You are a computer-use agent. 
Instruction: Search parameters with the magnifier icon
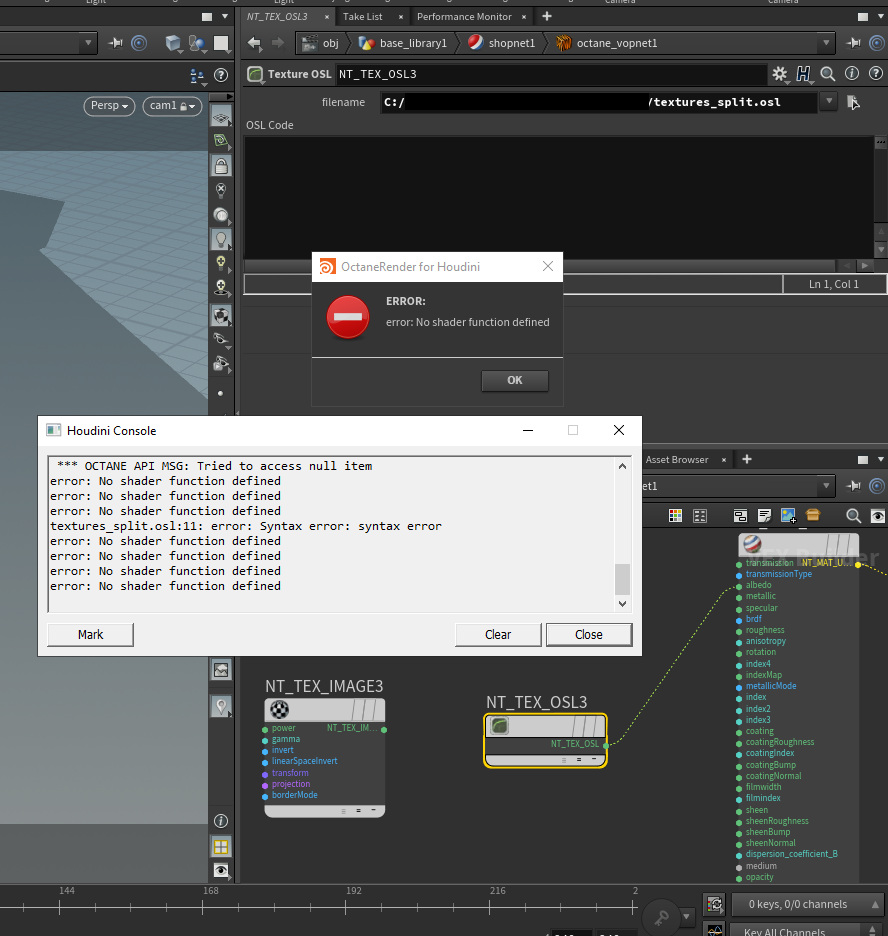pos(828,74)
